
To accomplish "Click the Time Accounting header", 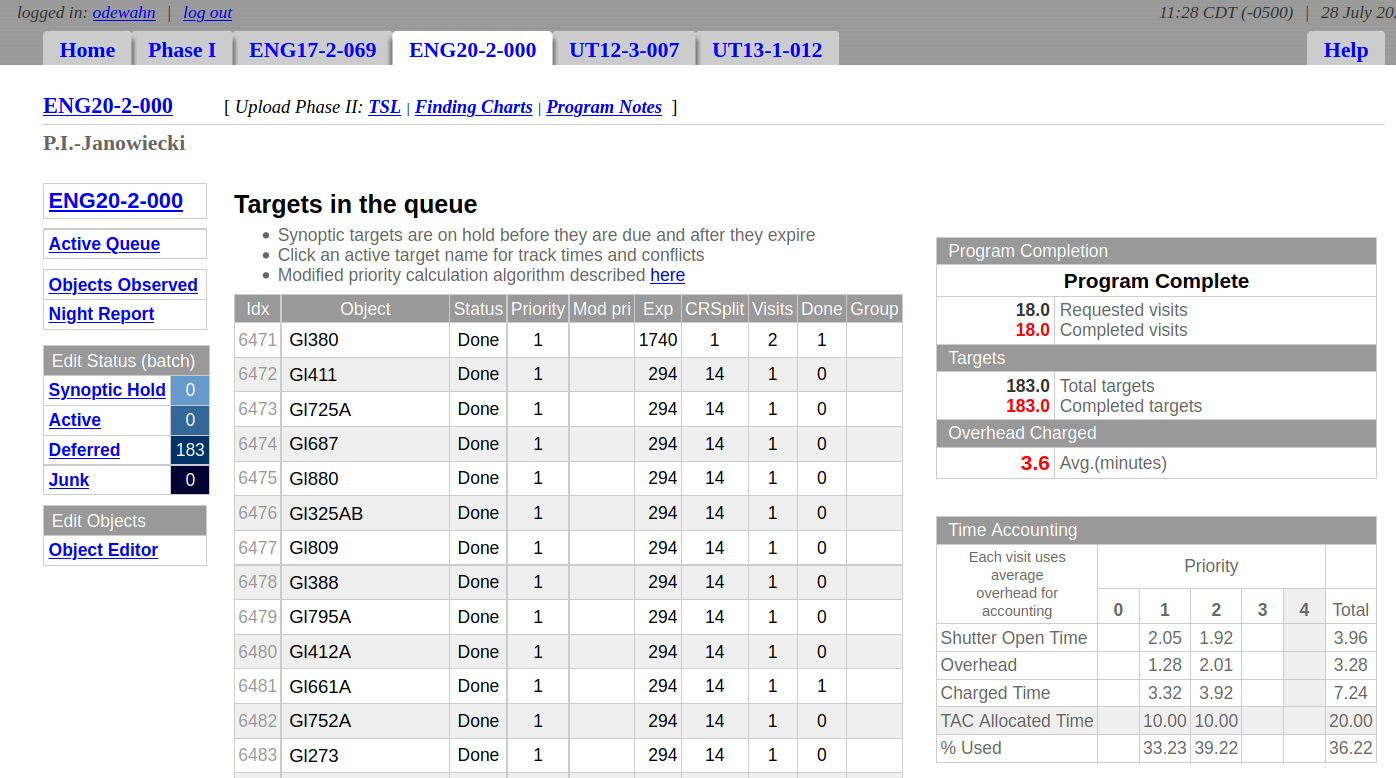I will [1156, 530].
